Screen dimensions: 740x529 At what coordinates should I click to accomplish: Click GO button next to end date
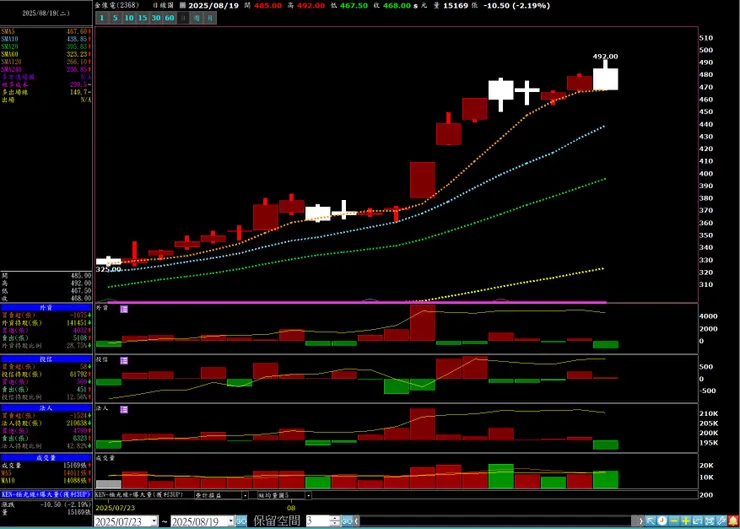point(241,521)
